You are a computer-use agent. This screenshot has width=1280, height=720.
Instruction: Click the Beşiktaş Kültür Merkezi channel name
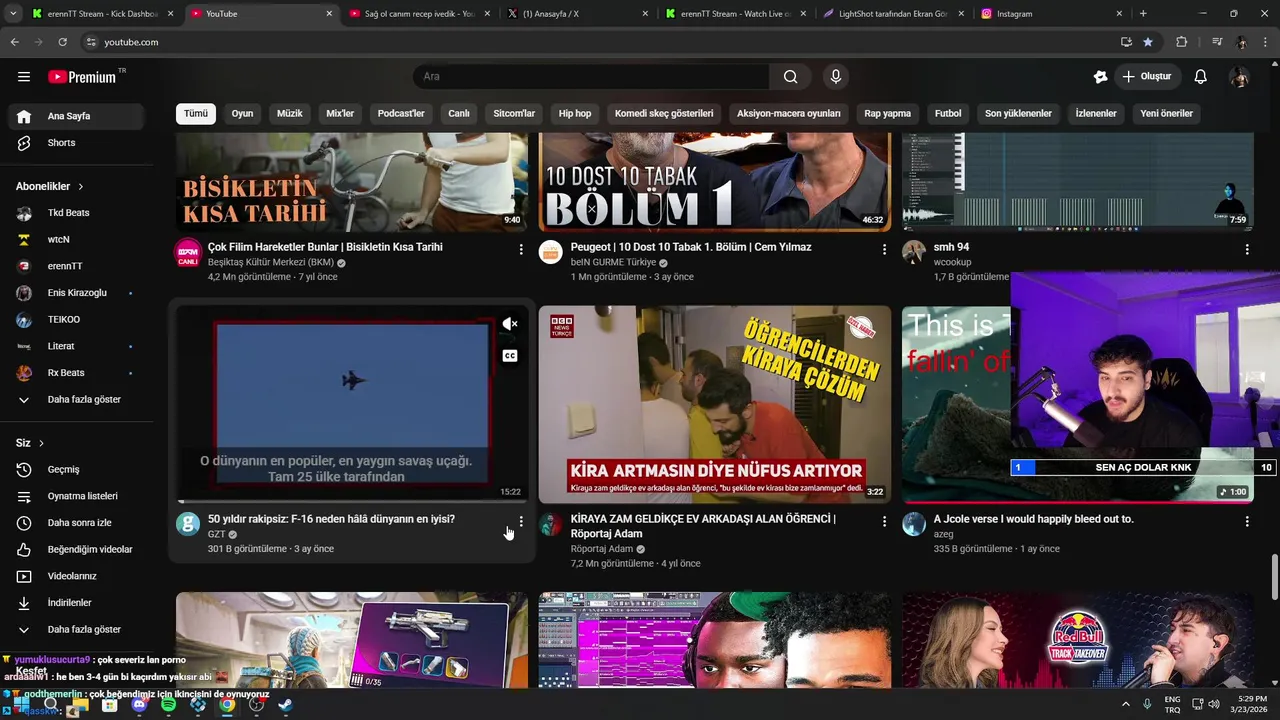point(271,262)
